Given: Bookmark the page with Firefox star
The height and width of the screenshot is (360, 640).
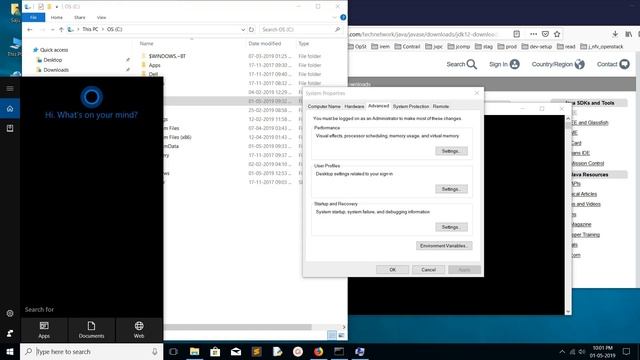Looking at the screenshot, I should tap(557, 34).
